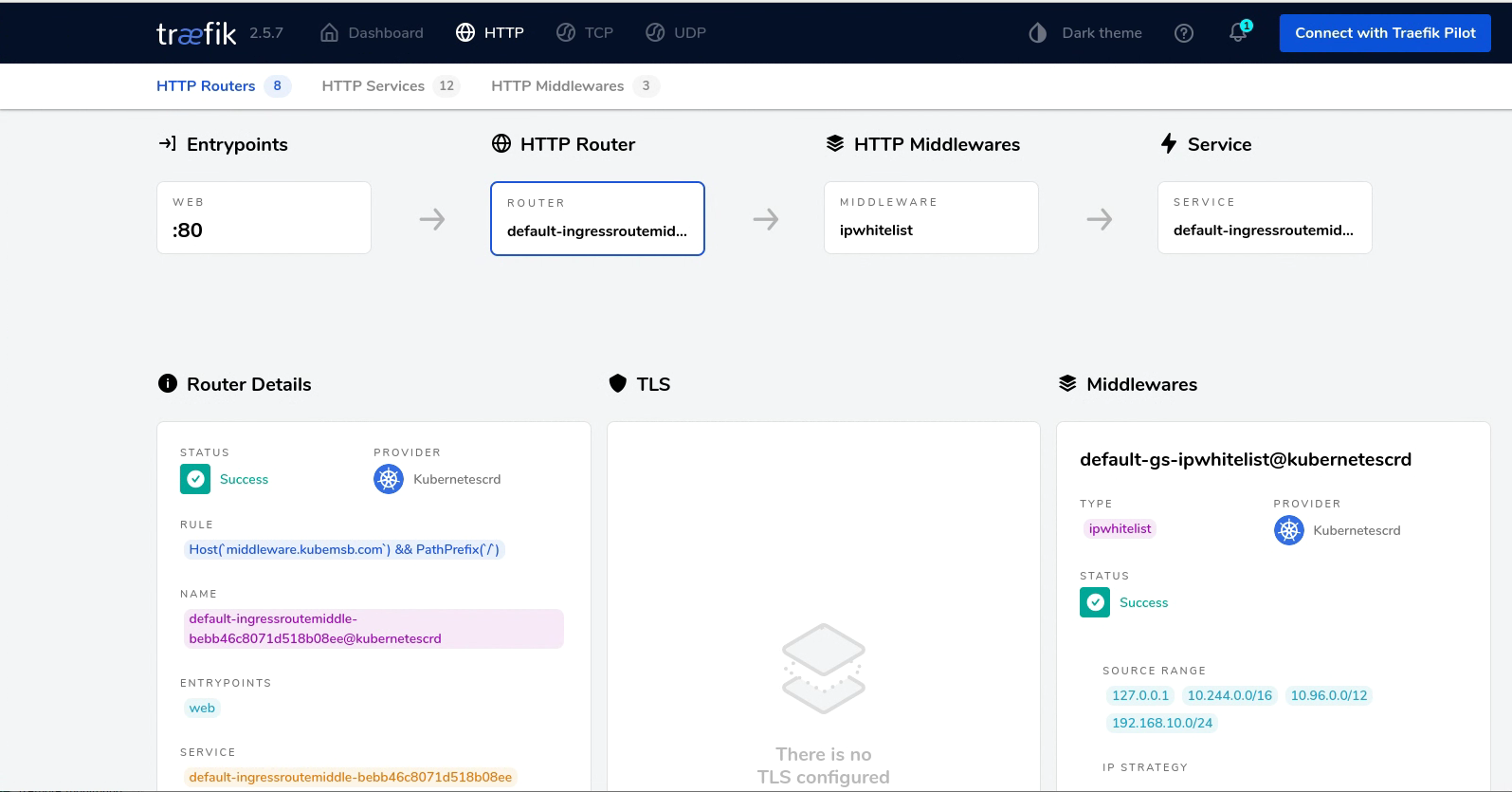
Task: Open the ipwhitelist middleware card
Action: coord(931,218)
